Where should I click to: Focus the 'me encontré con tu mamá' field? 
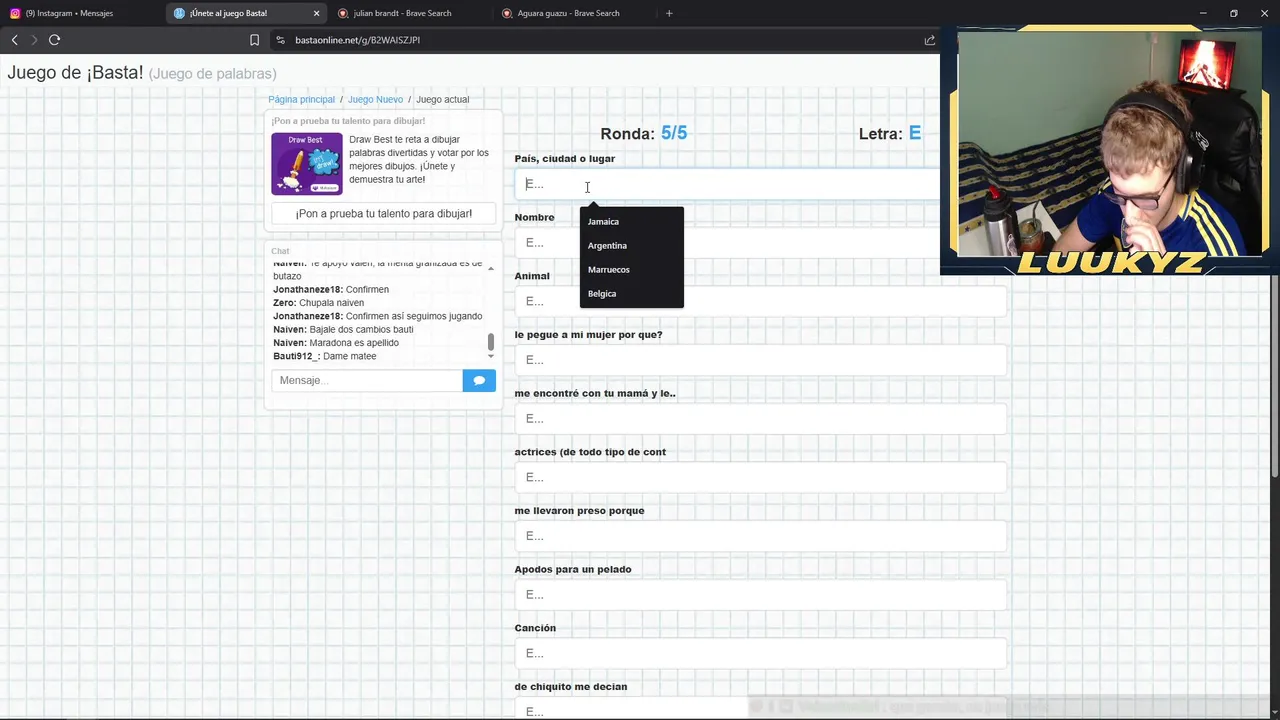coord(760,418)
